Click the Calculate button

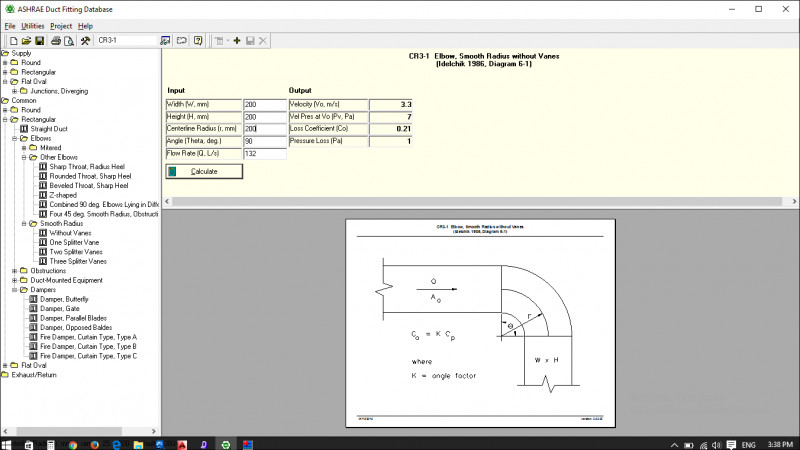point(204,171)
